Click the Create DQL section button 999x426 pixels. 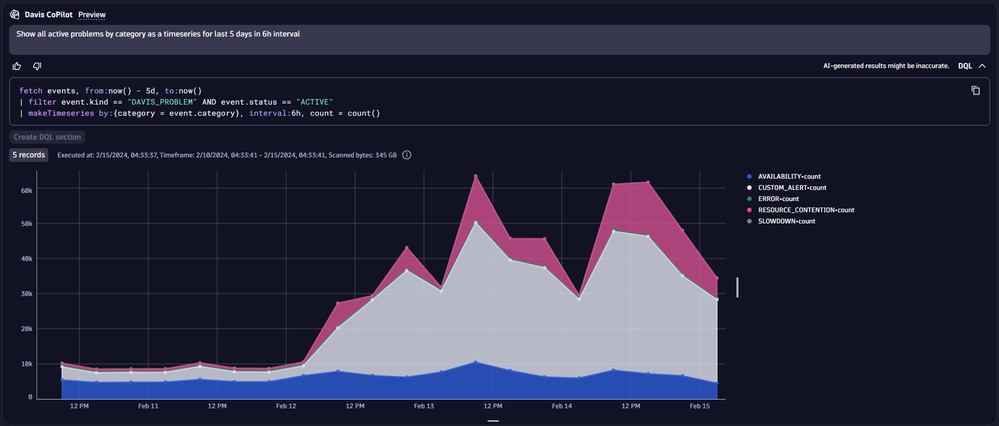tap(48, 137)
